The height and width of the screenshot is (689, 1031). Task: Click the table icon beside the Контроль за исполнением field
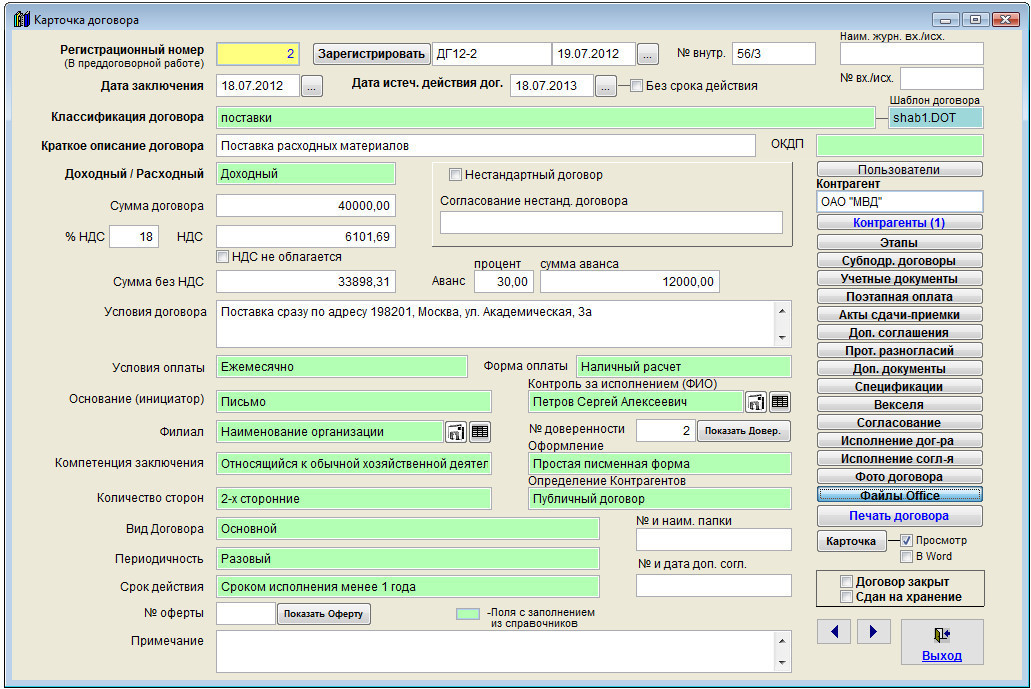coord(780,402)
